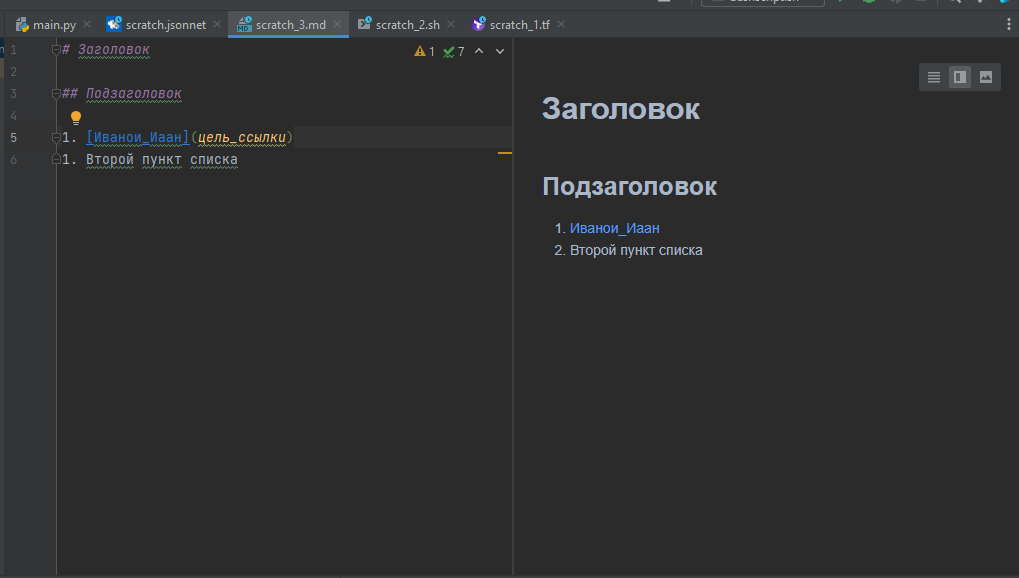Click the typos indicator in inspections widget
Viewport: 1019px width, 578px height.
(x=455, y=51)
